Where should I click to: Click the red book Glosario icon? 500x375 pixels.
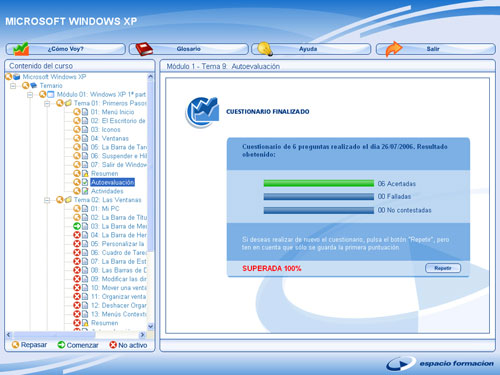point(144,49)
